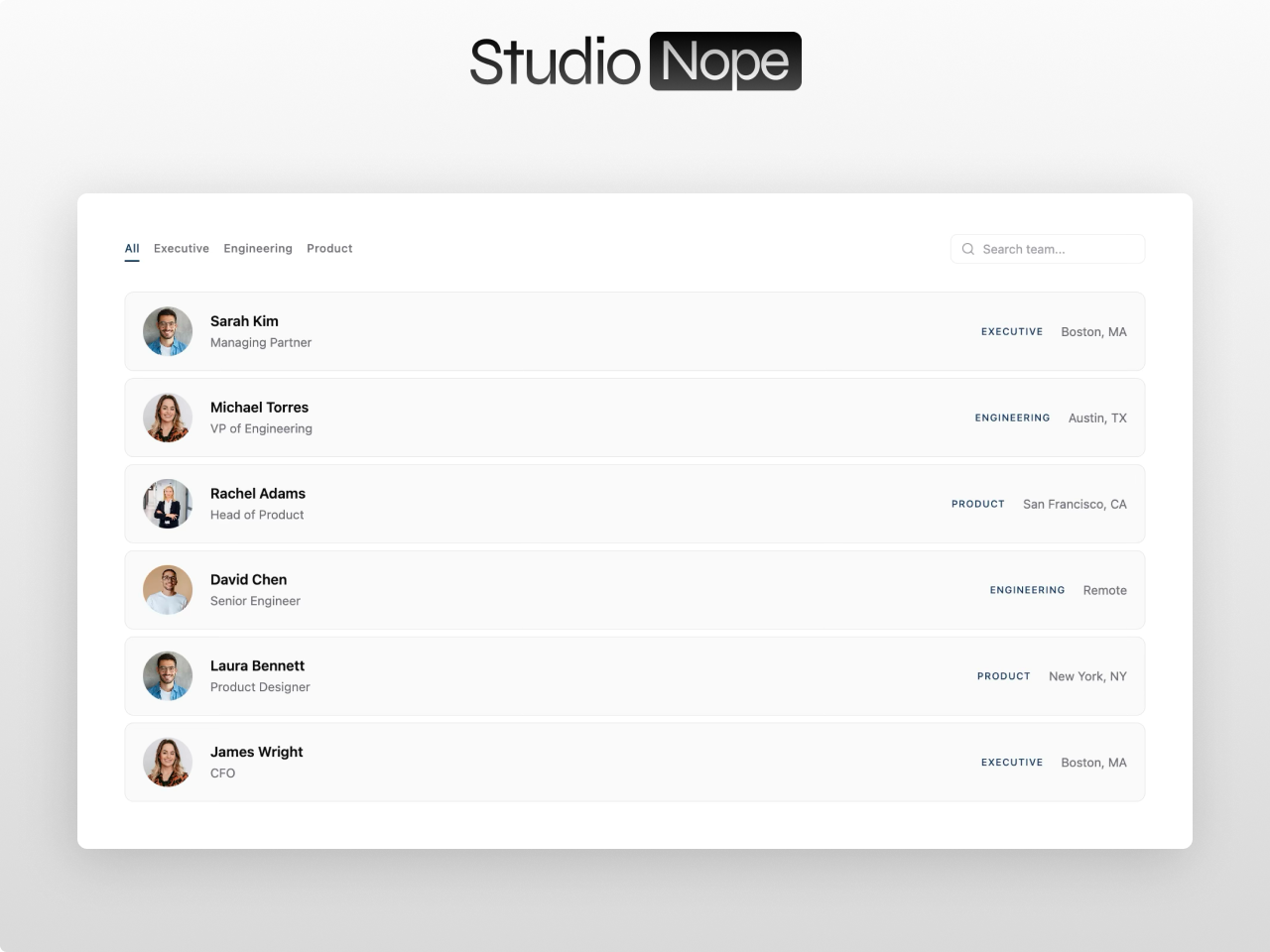Click the Studio Nope logo
1270x952 pixels.
pos(635,60)
